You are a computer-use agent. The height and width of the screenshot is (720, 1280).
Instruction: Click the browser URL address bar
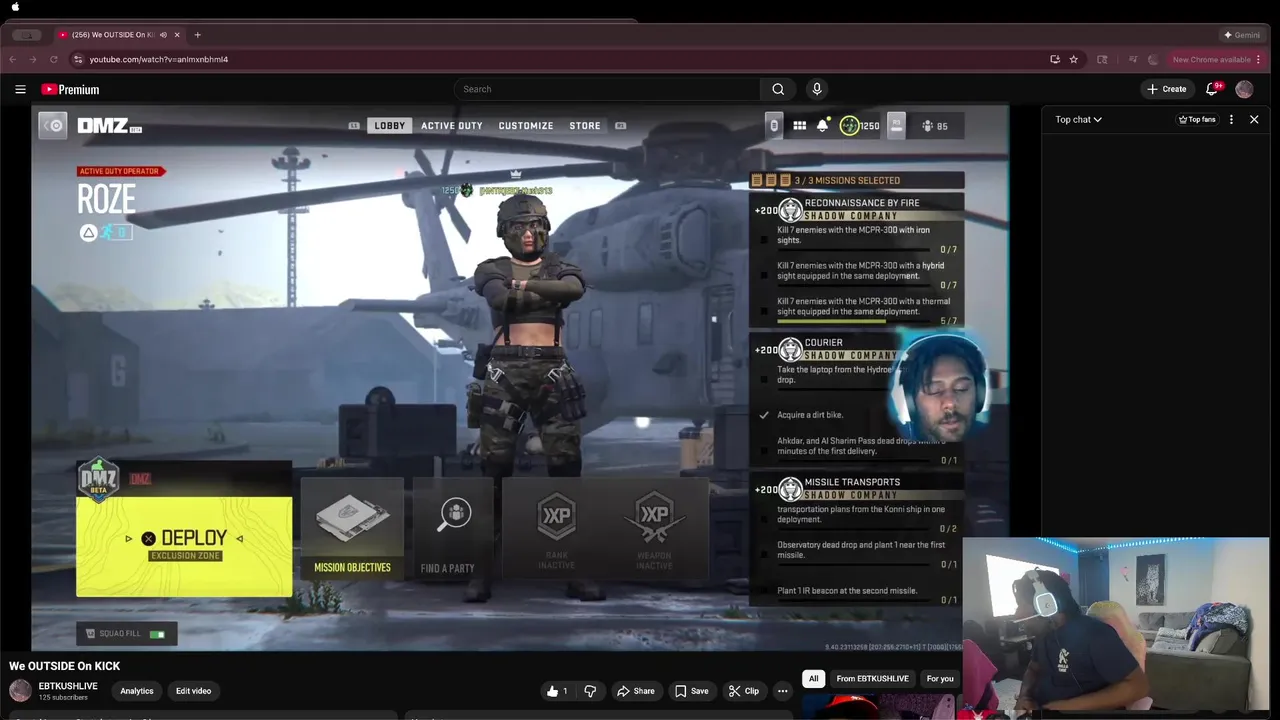[560, 59]
